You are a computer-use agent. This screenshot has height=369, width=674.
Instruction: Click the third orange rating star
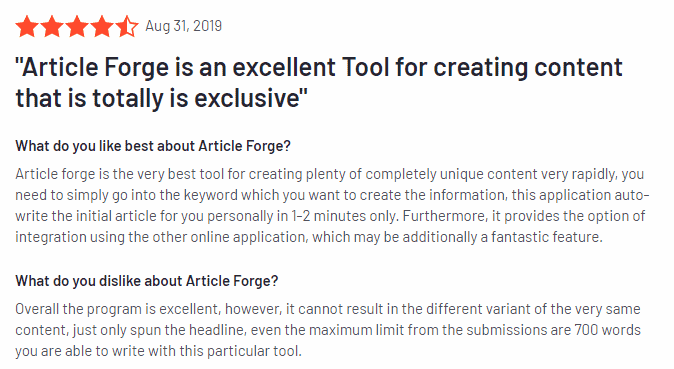77,26
